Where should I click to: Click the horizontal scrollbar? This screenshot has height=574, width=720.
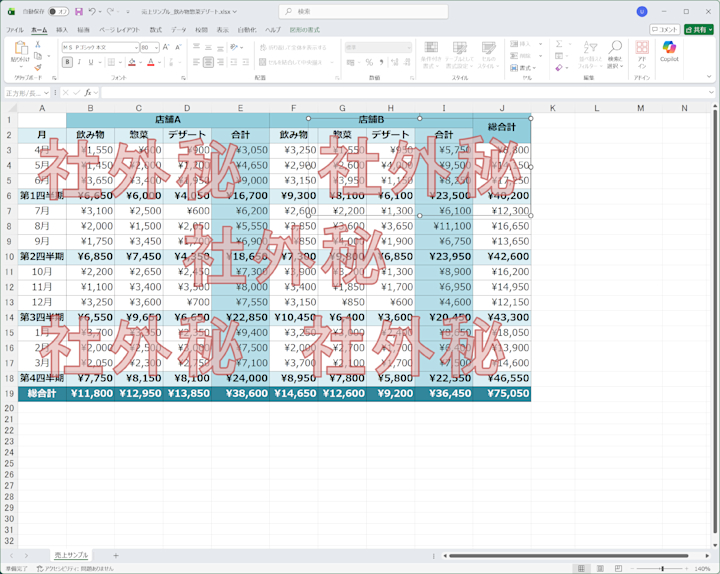568,556
